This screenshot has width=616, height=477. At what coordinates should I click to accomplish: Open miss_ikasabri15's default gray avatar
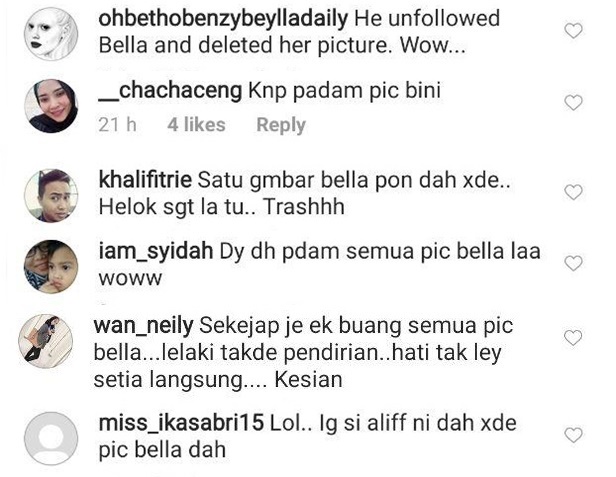coord(51,438)
